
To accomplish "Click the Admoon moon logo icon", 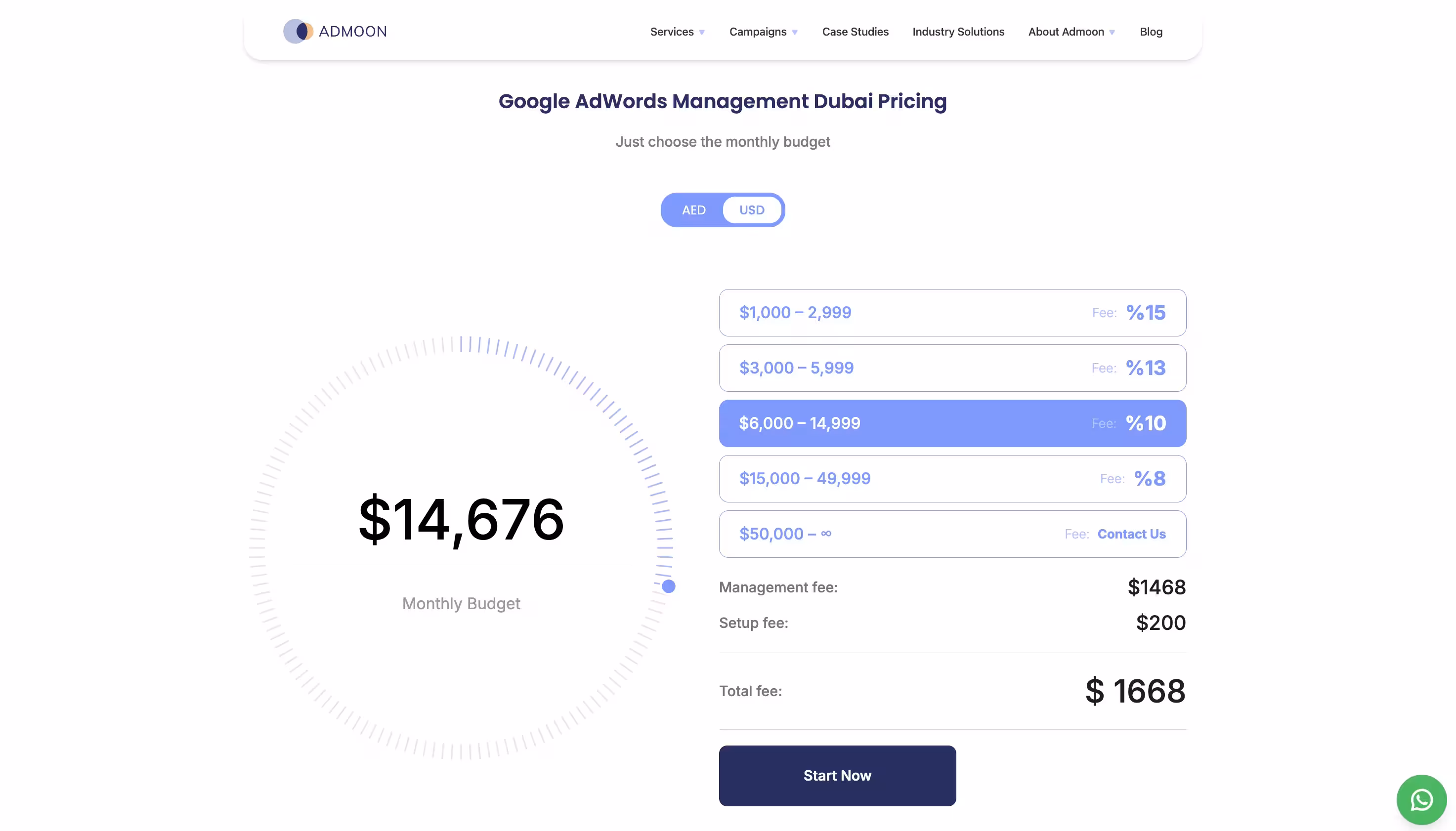I will [x=298, y=32].
